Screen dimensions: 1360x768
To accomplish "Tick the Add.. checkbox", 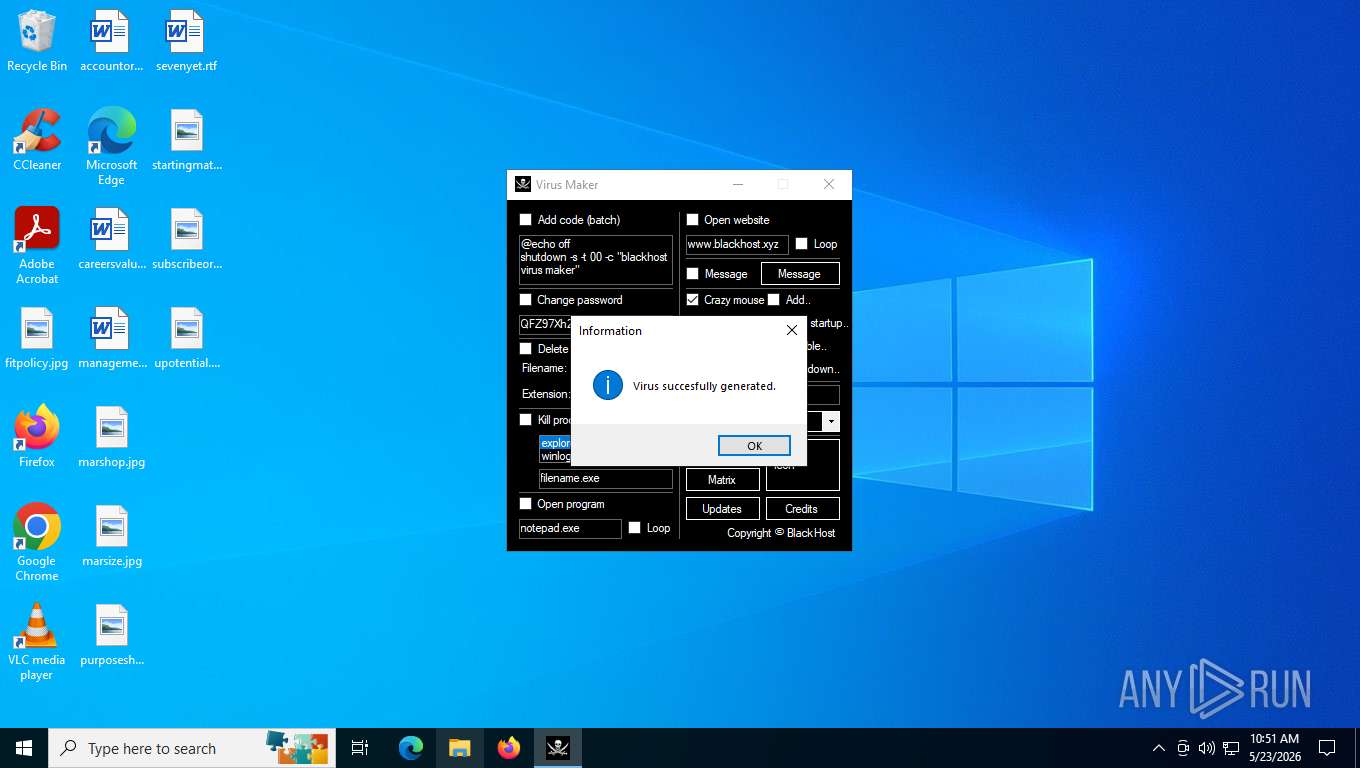I will click(x=774, y=300).
